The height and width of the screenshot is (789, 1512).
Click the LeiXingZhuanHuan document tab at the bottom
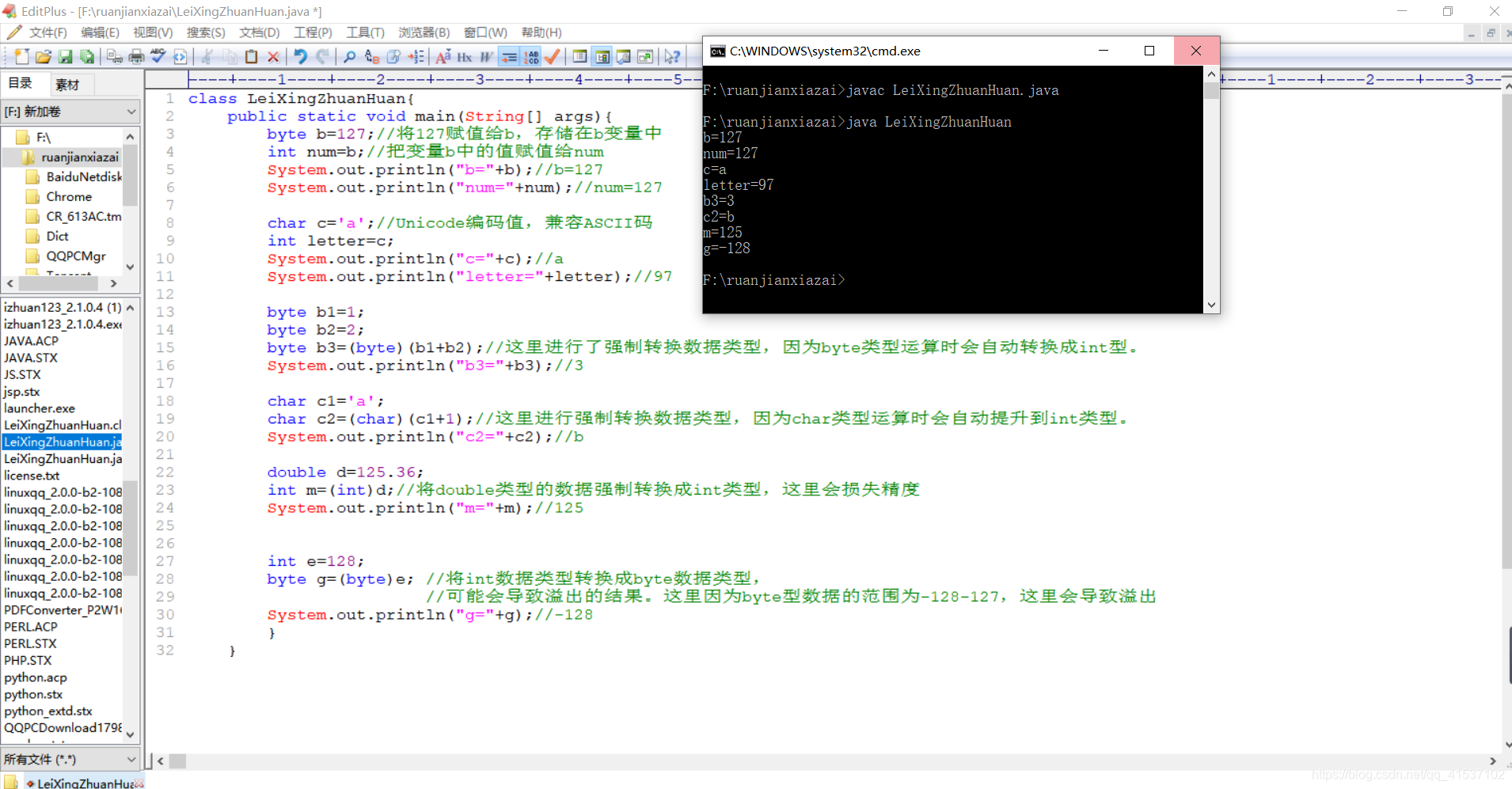point(85,783)
